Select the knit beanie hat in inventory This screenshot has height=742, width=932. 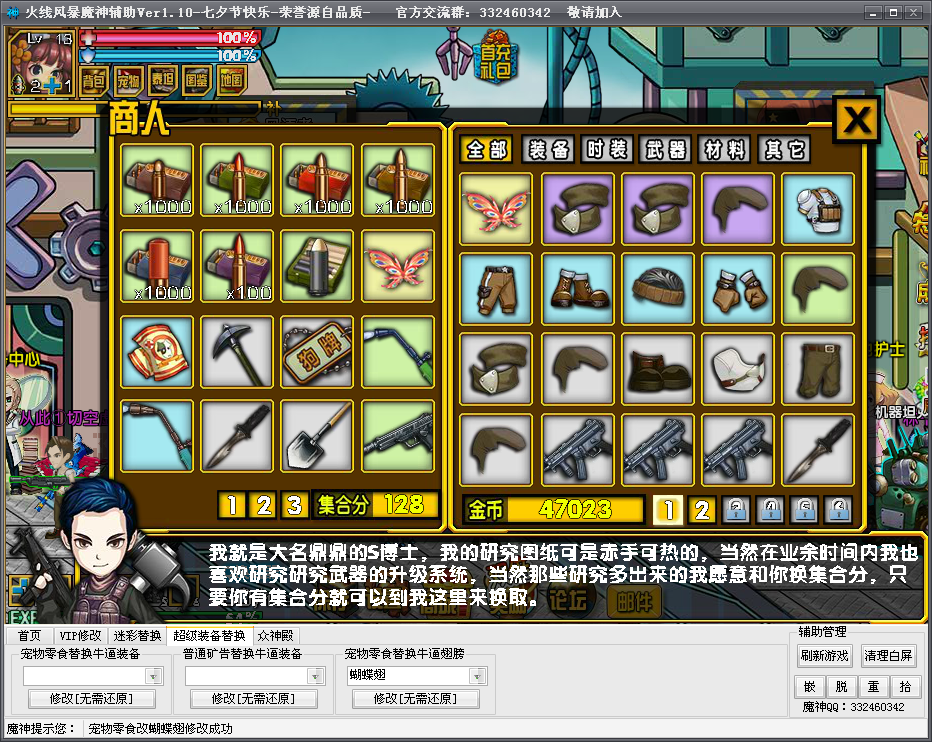(x=657, y=289)
